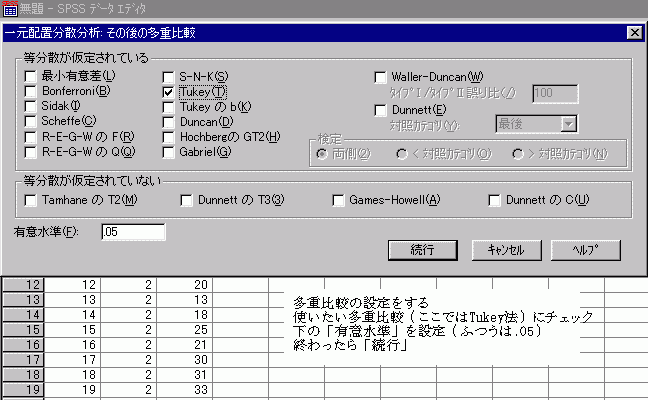The height and width of the screenshot is (400, 648).
Task: Check the Duncan option
Action: coord(170,122)
